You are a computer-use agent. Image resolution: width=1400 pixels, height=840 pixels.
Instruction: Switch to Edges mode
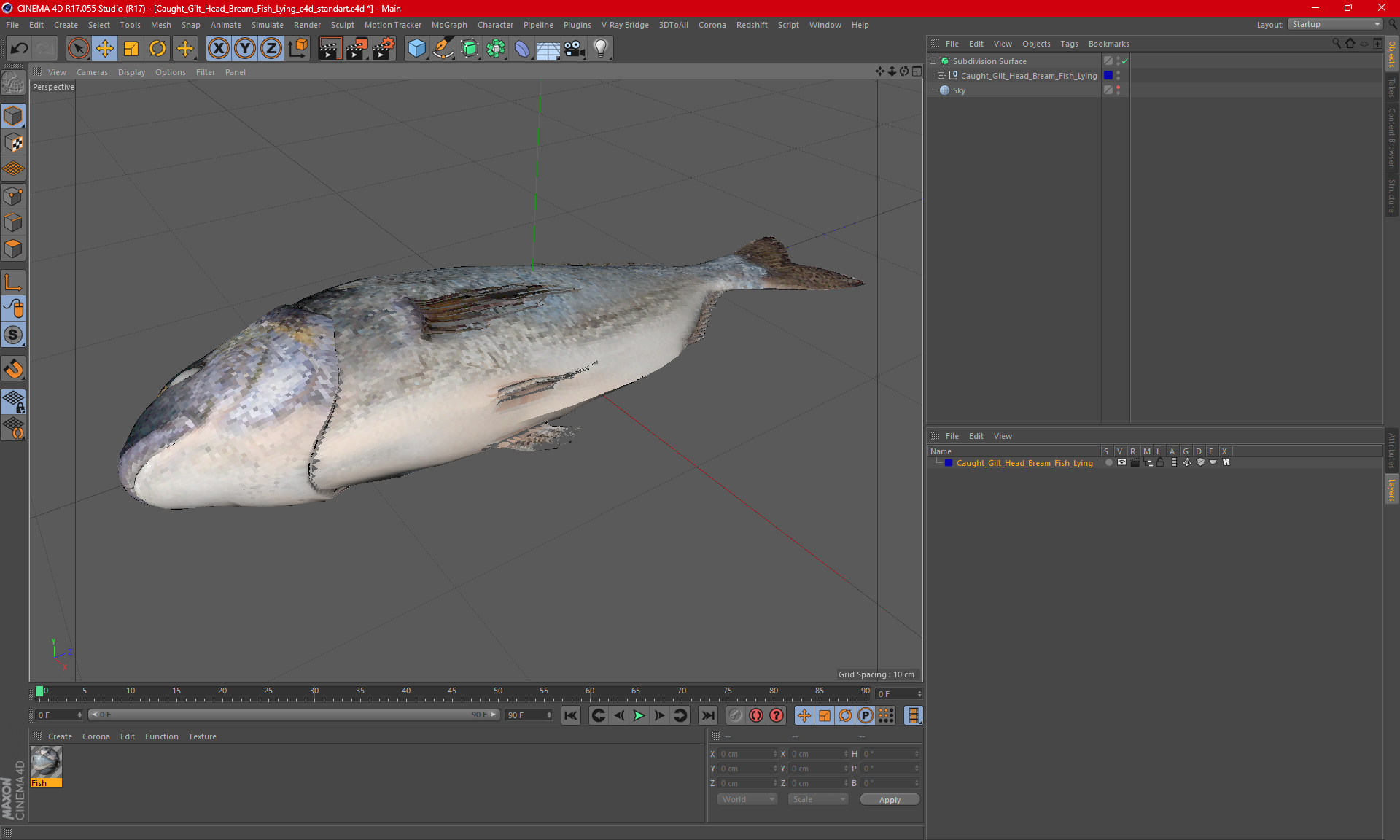pos(13,222)
